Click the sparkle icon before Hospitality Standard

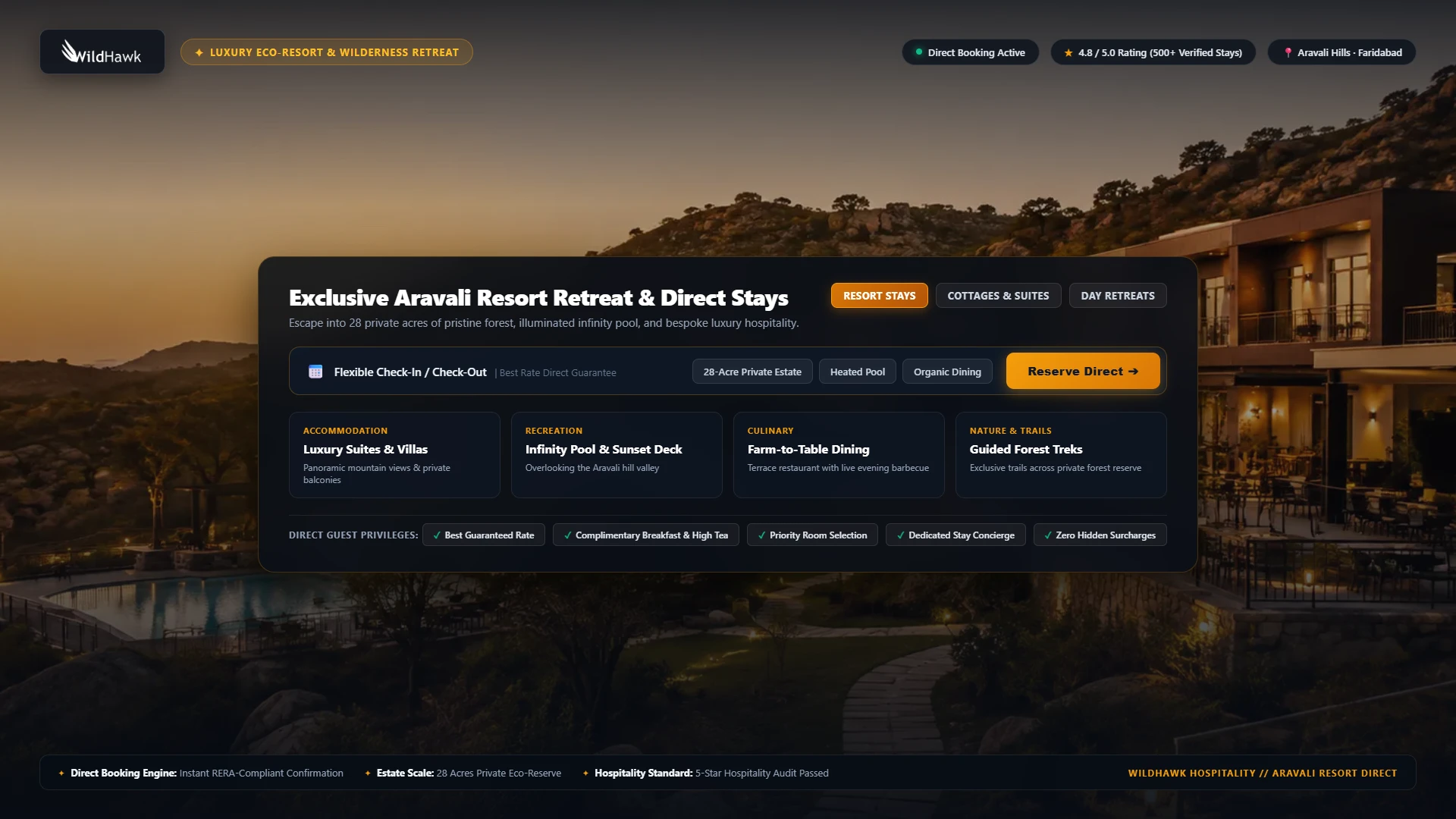tap(585, 773)
